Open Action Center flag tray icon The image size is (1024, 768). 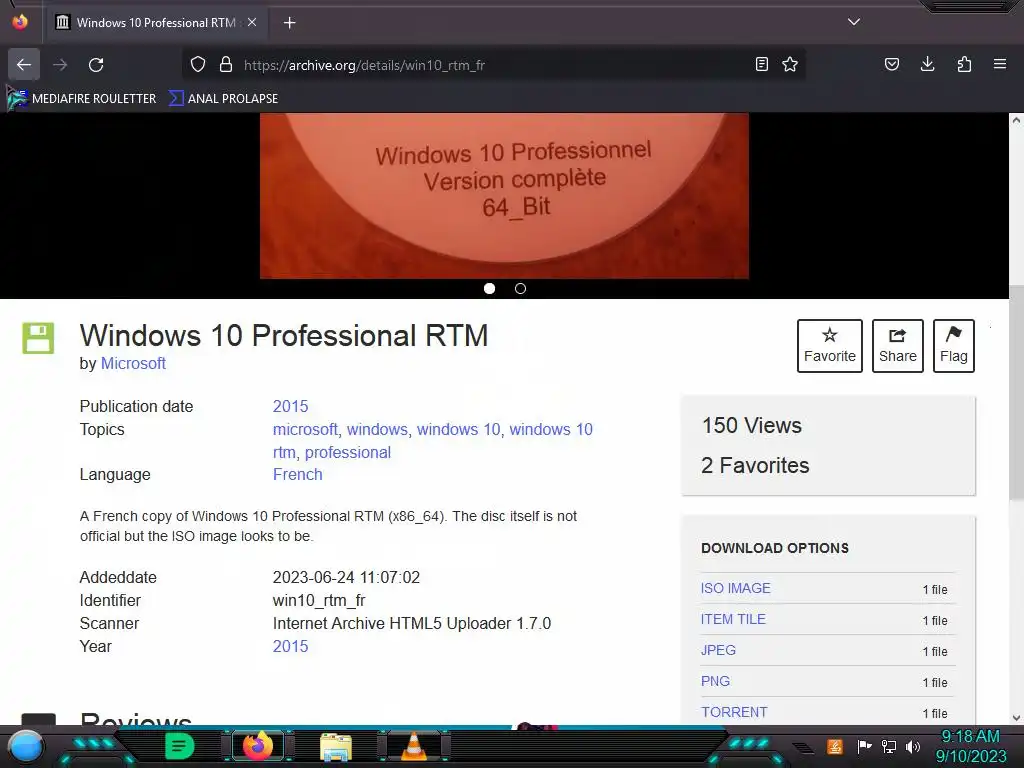point(864,746)
